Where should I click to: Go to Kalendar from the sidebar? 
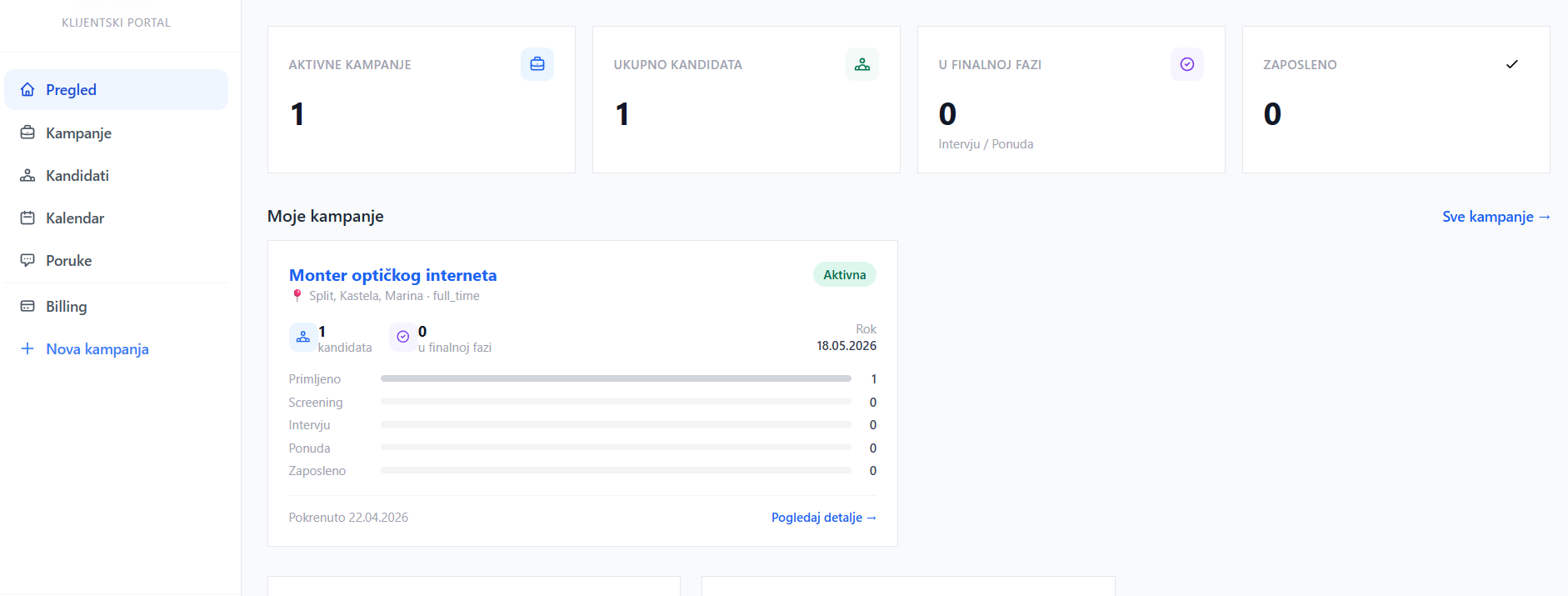[x=75, y=218]
